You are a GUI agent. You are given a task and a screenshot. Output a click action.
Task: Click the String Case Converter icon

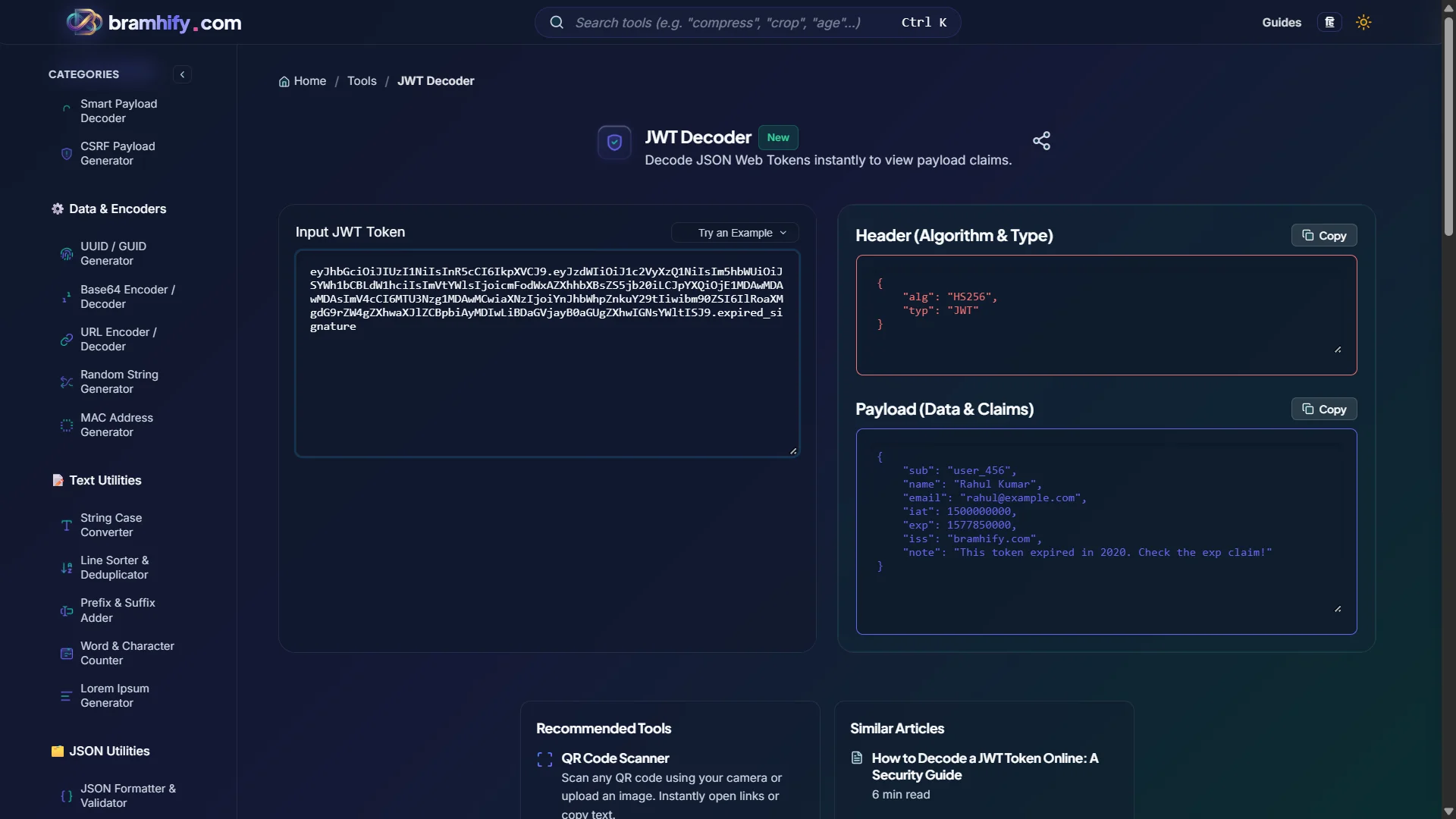click(x=67, y=526)
